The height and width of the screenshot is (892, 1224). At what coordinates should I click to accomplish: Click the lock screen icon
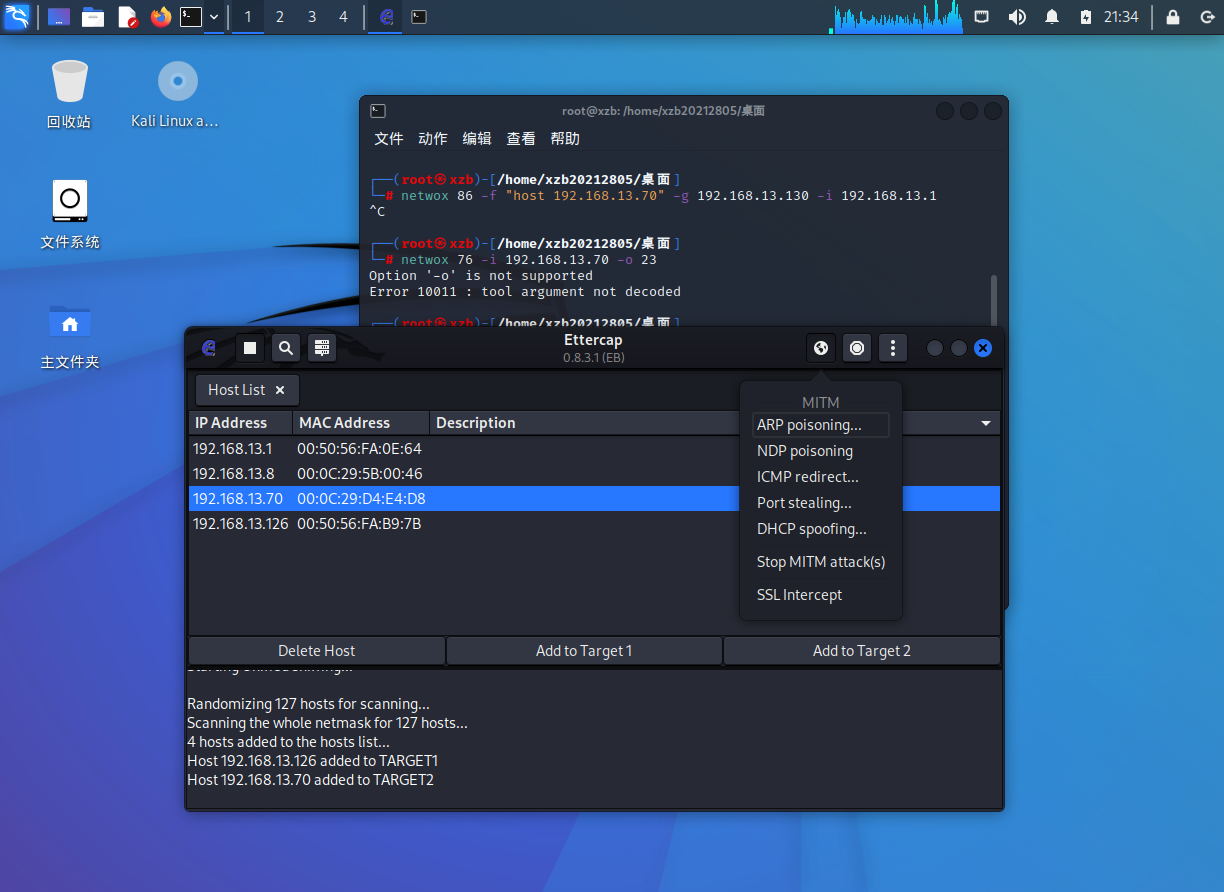(1173, 17)
